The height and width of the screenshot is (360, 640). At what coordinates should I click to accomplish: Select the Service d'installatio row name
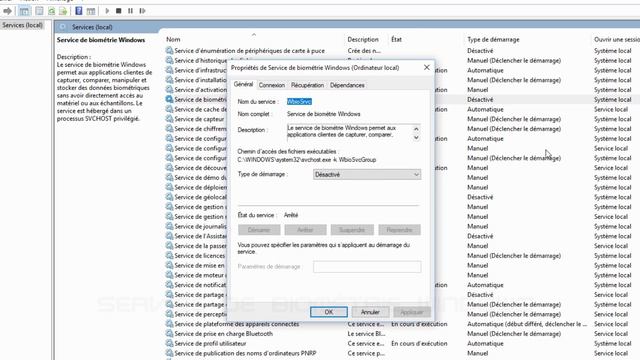(200, 80)
